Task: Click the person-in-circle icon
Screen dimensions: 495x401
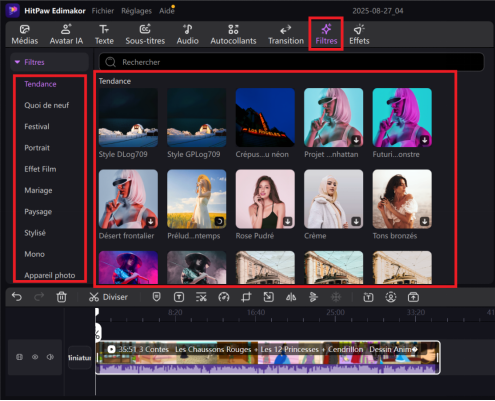Action: pos(391,297)
